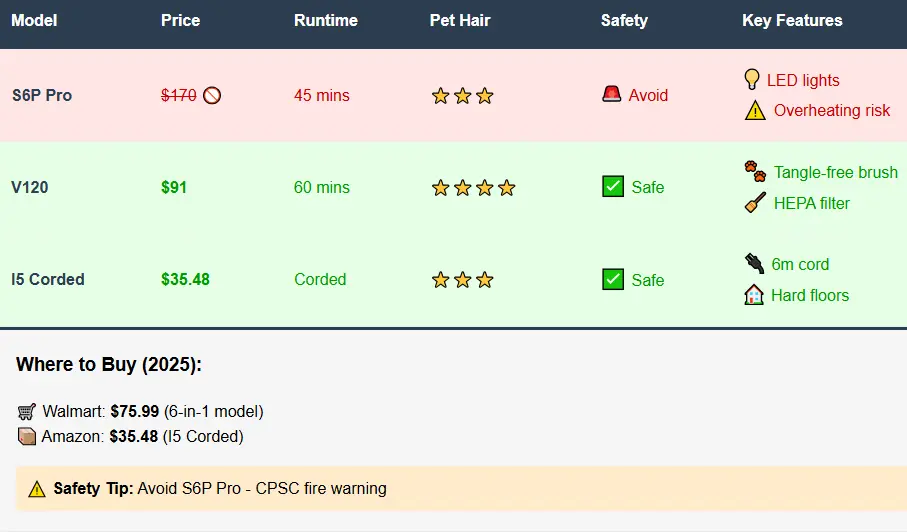Click the V120 model name
The height and width of the screenshot is (532, 907).
pyautogui.click(x=30, y=187)
